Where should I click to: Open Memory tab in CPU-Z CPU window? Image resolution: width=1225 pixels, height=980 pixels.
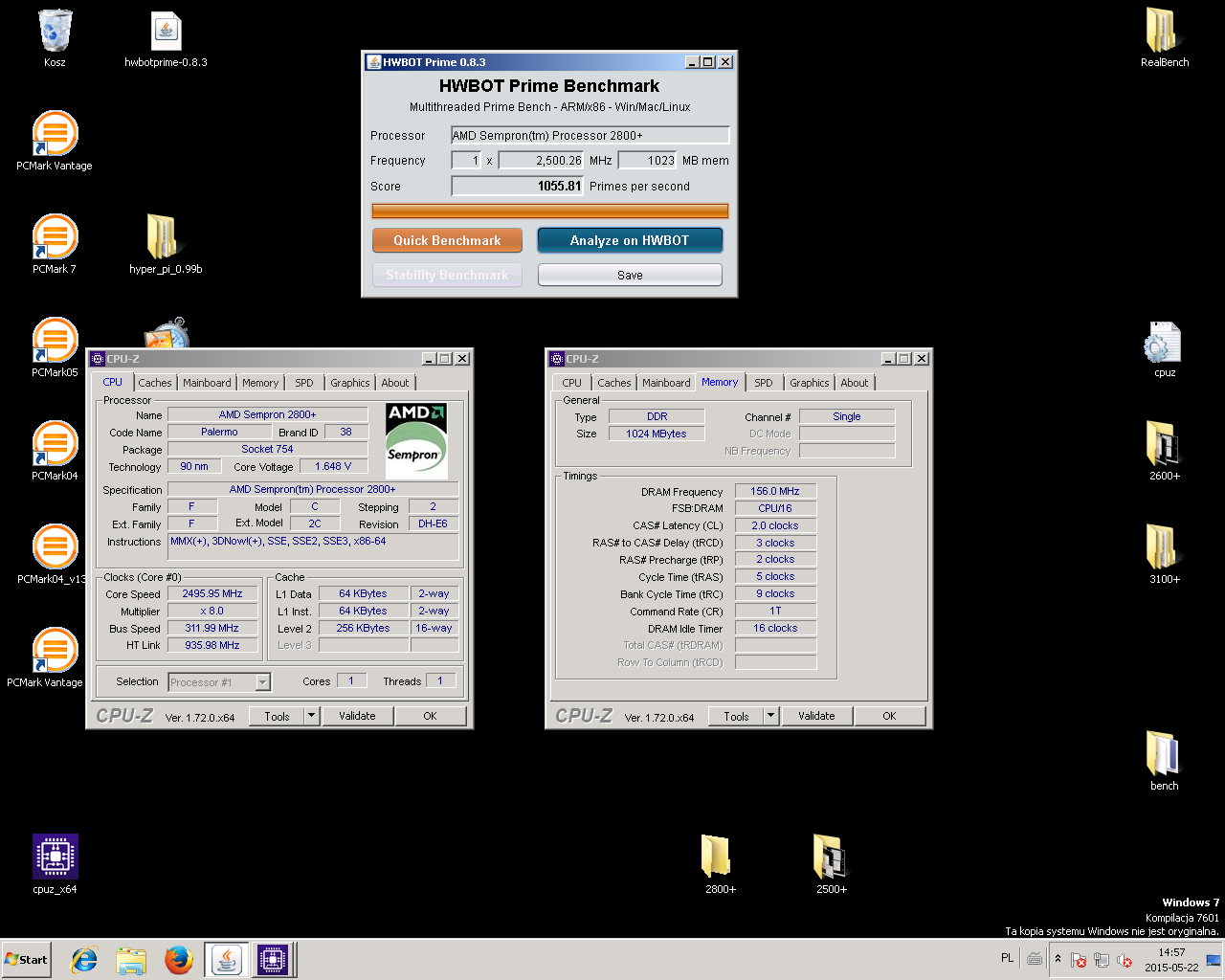click(260, 383)
